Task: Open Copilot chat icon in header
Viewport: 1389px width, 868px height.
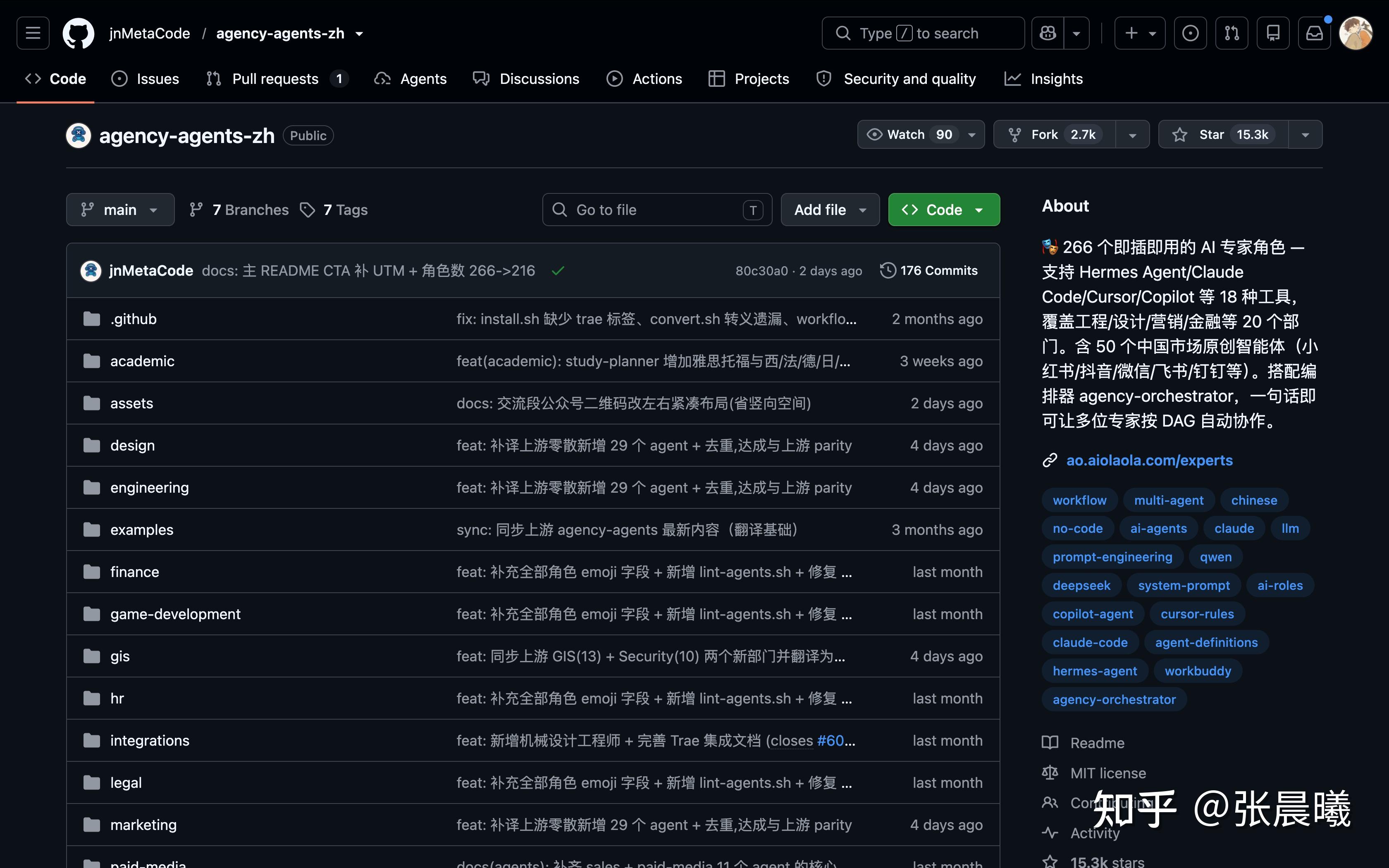Action: tap(1048, 33)
